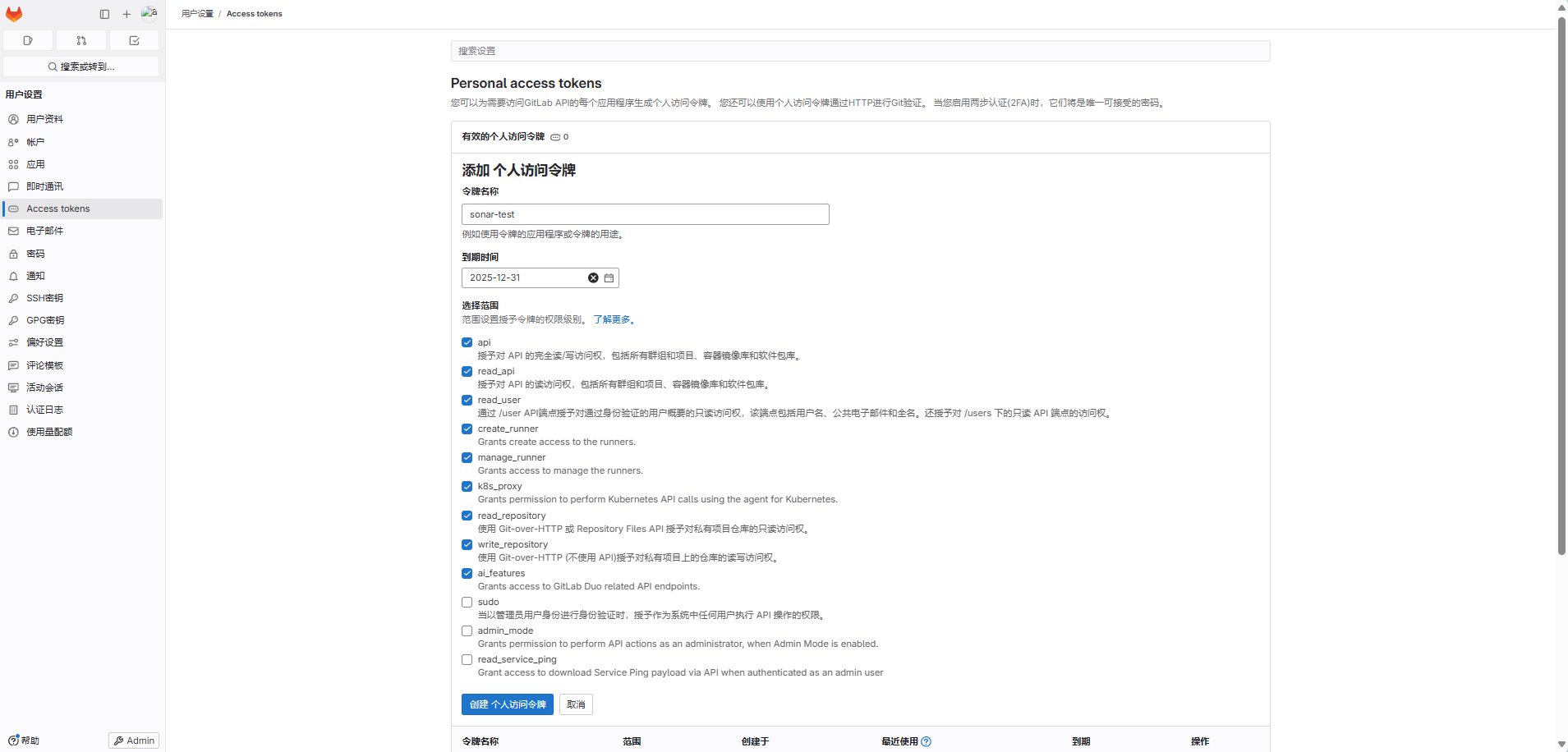This screenshot has height=752, width=1568.
Task: Open 应用 in sidebar
Action: coord(82,164)
